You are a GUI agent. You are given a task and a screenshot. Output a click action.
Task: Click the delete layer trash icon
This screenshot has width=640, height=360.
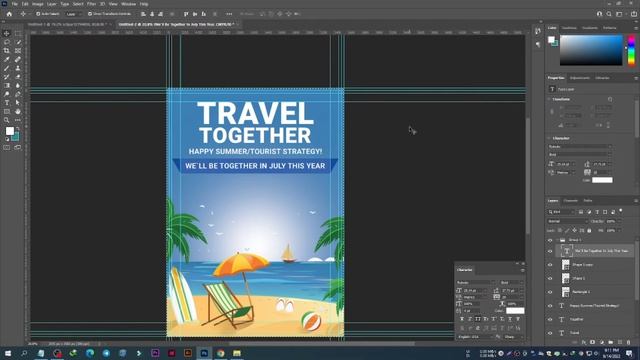(x=629, y=342)
